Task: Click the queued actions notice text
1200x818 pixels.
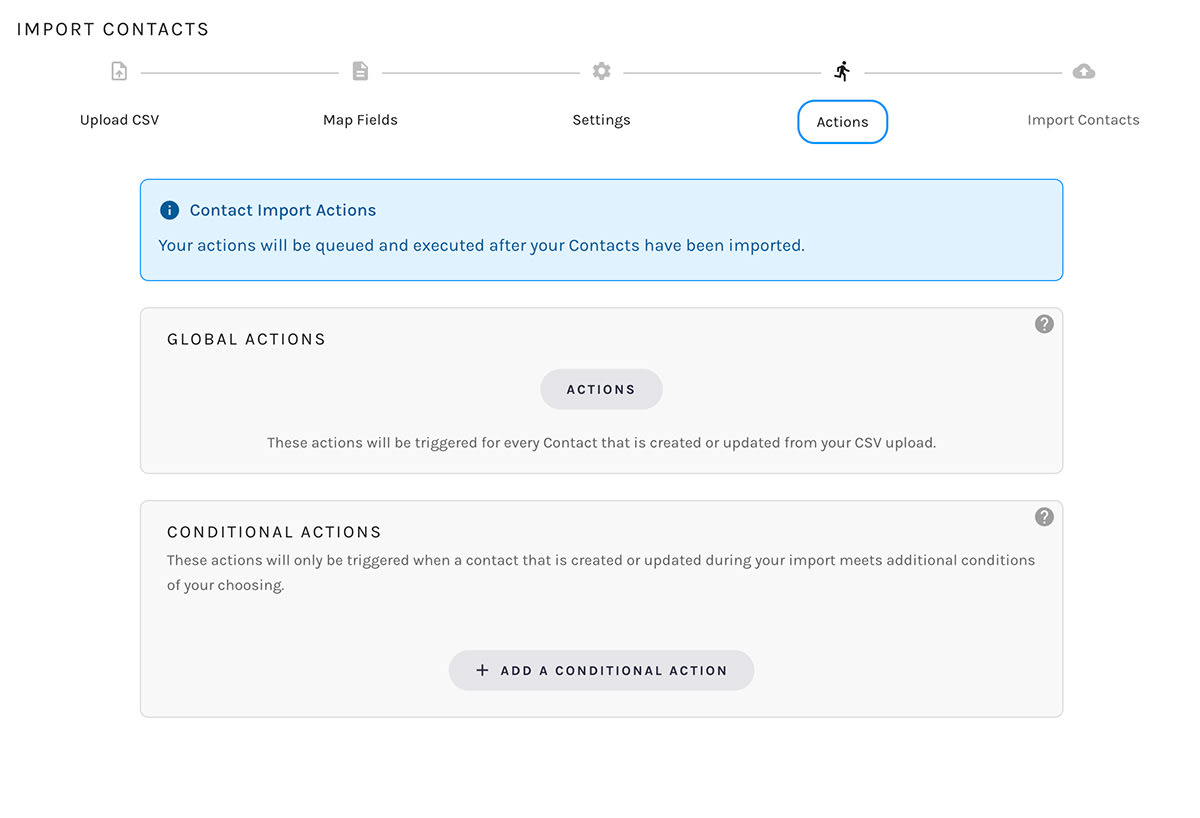Action: (x=481, y=245)
